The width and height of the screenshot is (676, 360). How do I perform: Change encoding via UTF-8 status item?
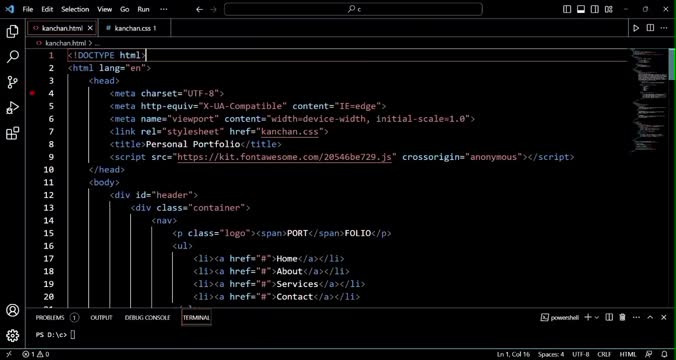coord(580,354)
